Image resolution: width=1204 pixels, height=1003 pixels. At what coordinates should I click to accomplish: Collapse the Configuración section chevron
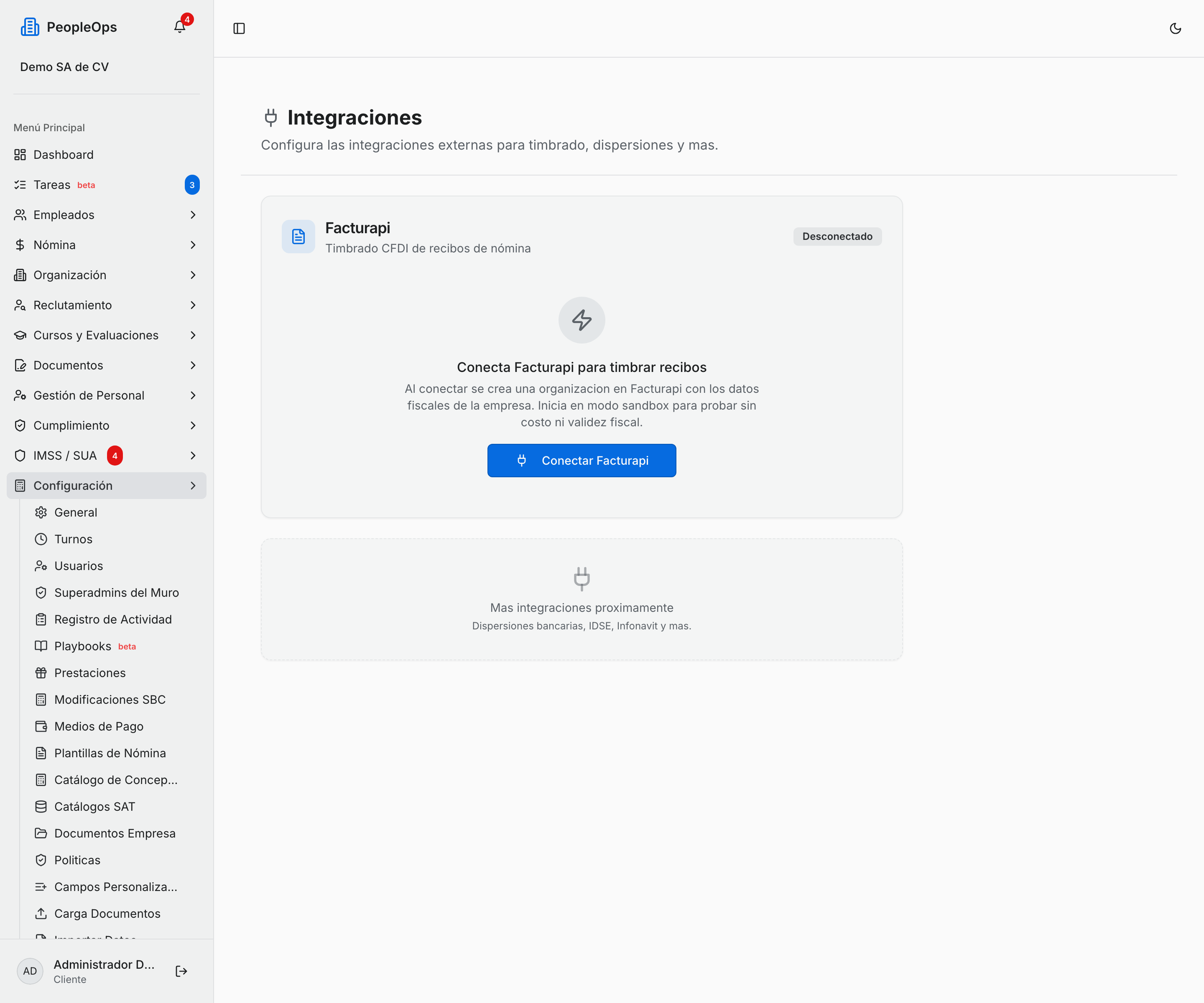pos(193,486)
